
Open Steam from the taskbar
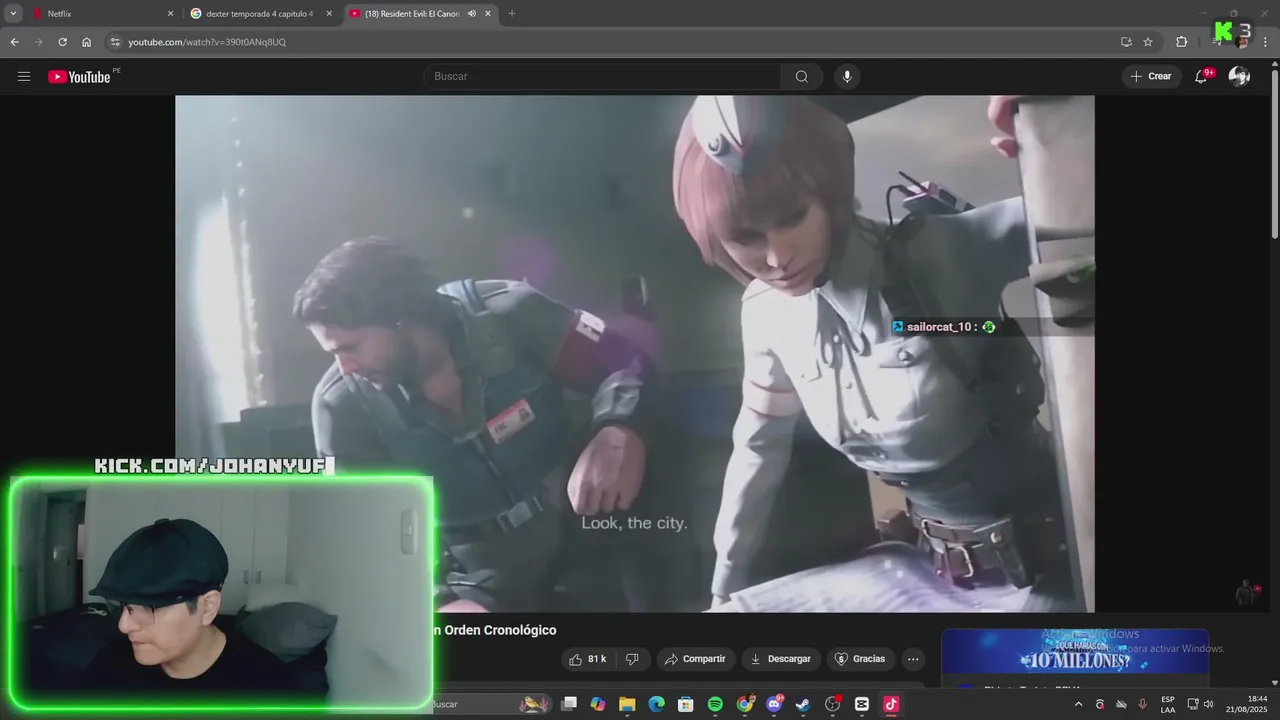(x=803, y=704)
